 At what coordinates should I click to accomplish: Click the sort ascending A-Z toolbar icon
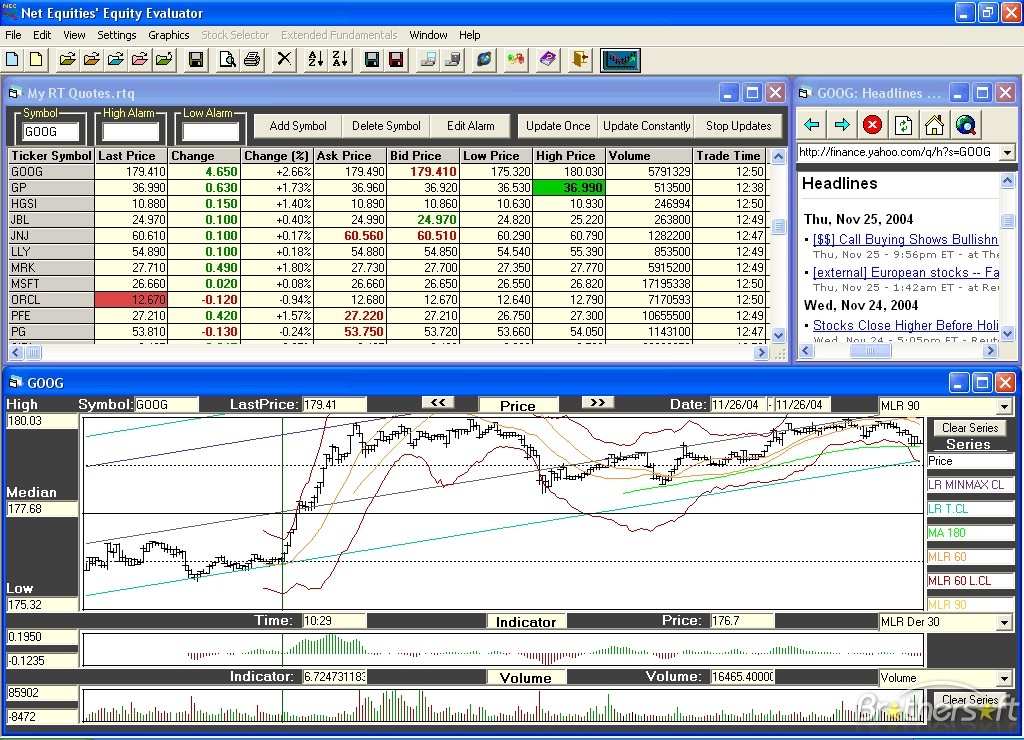tap(315, 60)
